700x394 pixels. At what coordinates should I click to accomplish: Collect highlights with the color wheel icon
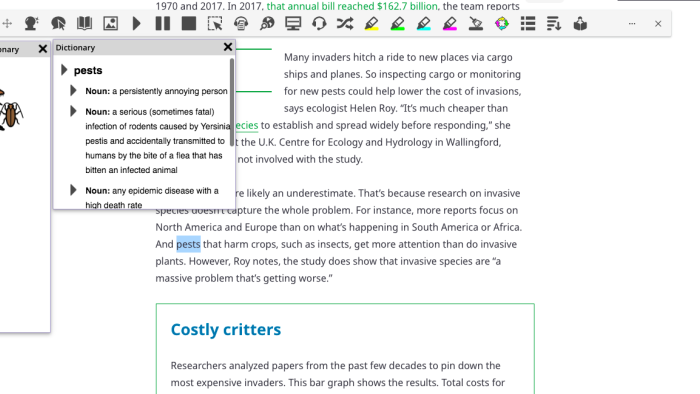(x=502, y=24)
